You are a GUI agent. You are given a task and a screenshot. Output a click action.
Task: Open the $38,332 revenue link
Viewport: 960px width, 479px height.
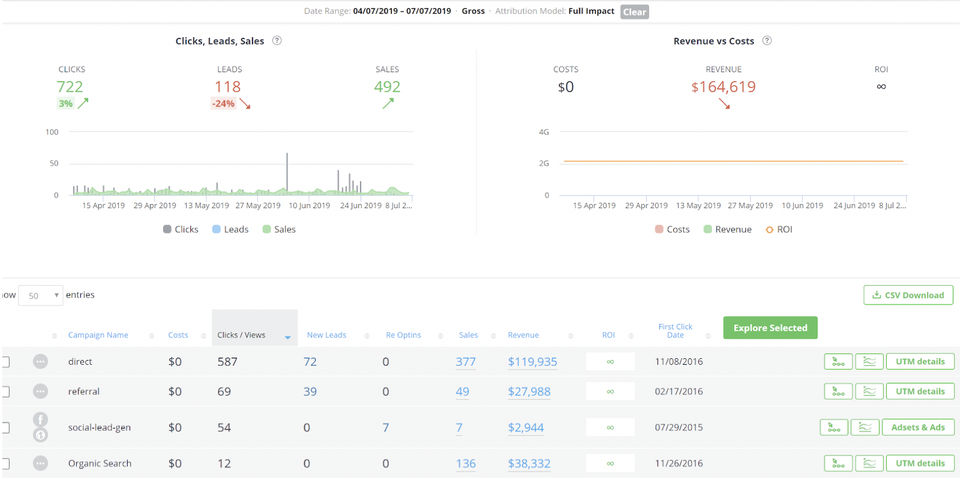coord(529,464)
